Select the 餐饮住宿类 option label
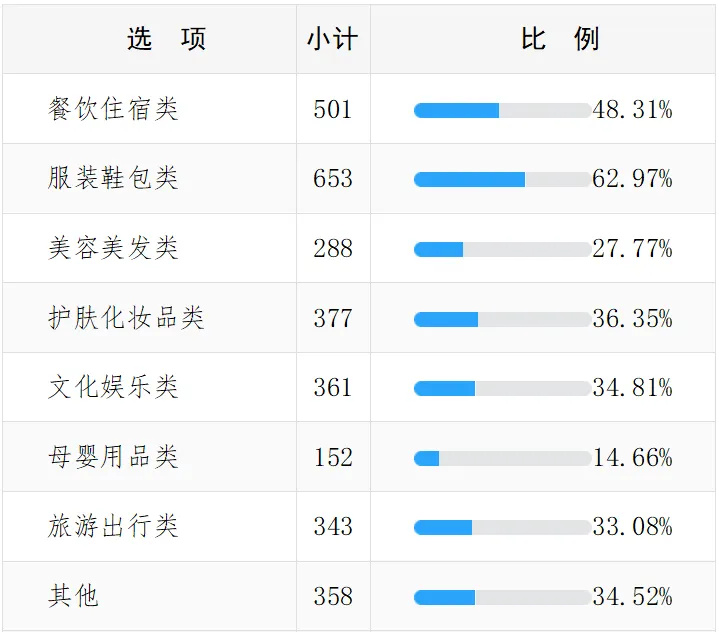 (x=113, y=109)
